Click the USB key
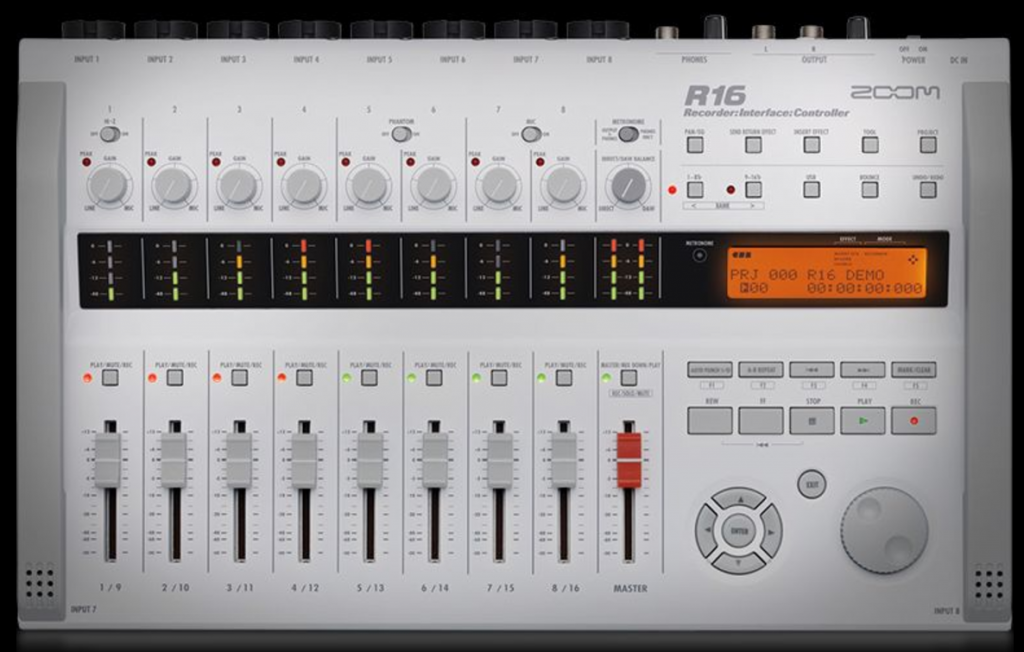 click(x=812, y=189)
